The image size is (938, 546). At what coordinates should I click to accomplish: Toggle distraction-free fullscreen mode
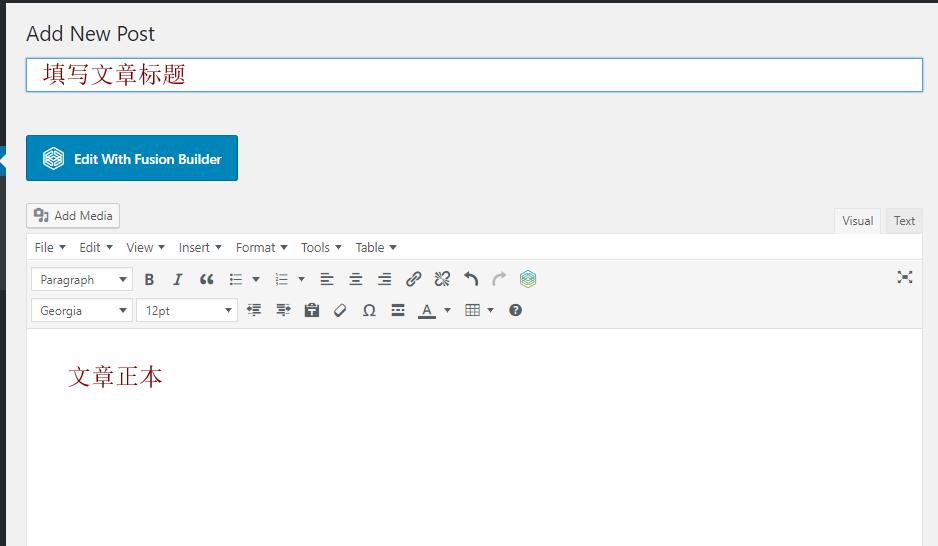[904, 277]
